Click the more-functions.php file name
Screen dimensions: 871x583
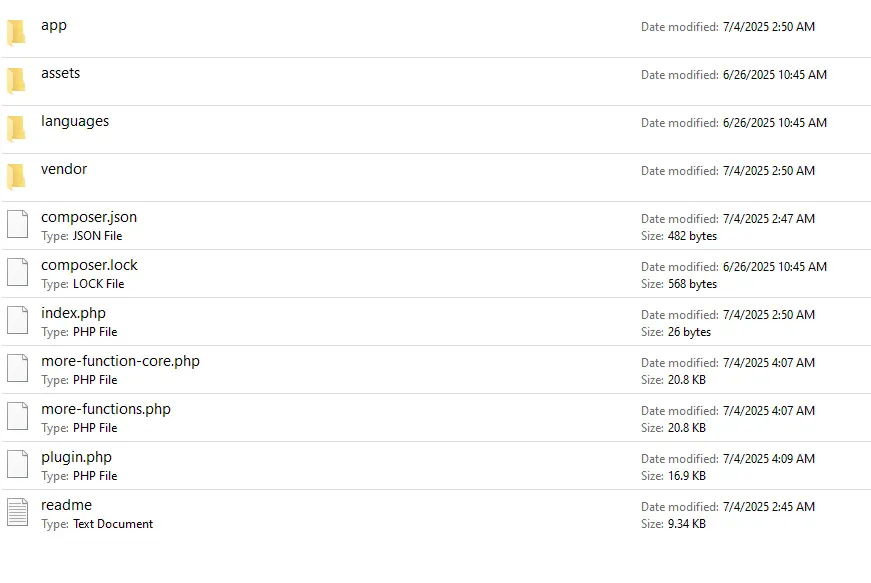pyautogui.click(x=106, y=409)
